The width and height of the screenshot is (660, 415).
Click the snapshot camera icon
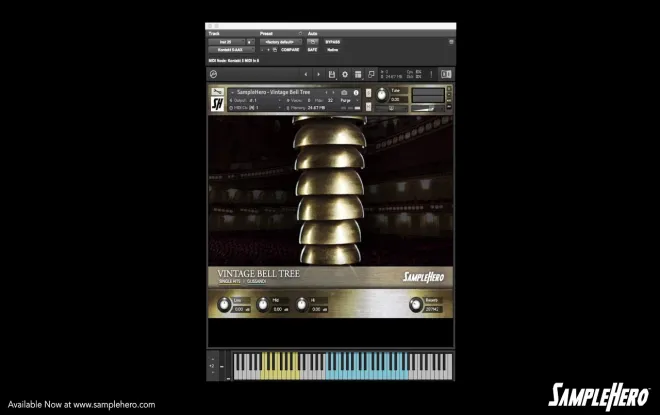point(344,93)
